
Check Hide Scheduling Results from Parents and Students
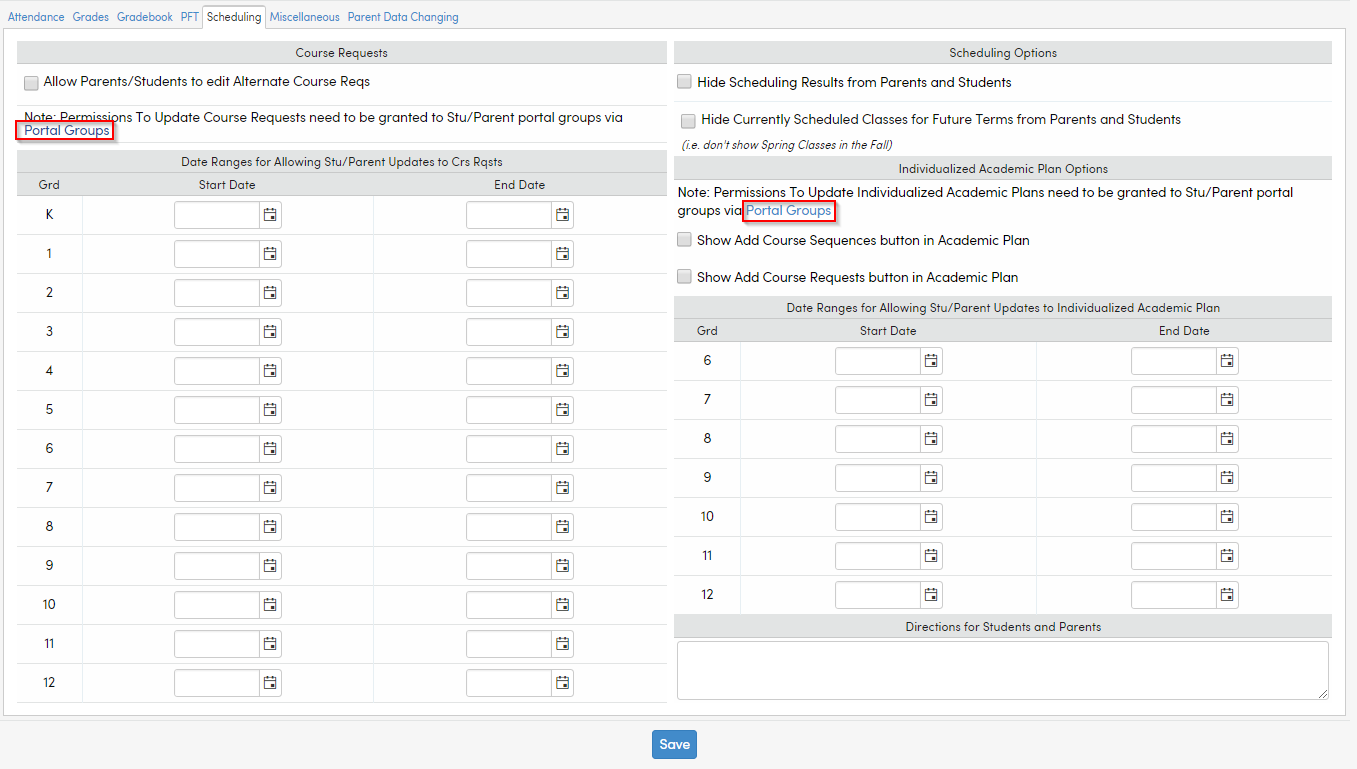click(684, 81)
